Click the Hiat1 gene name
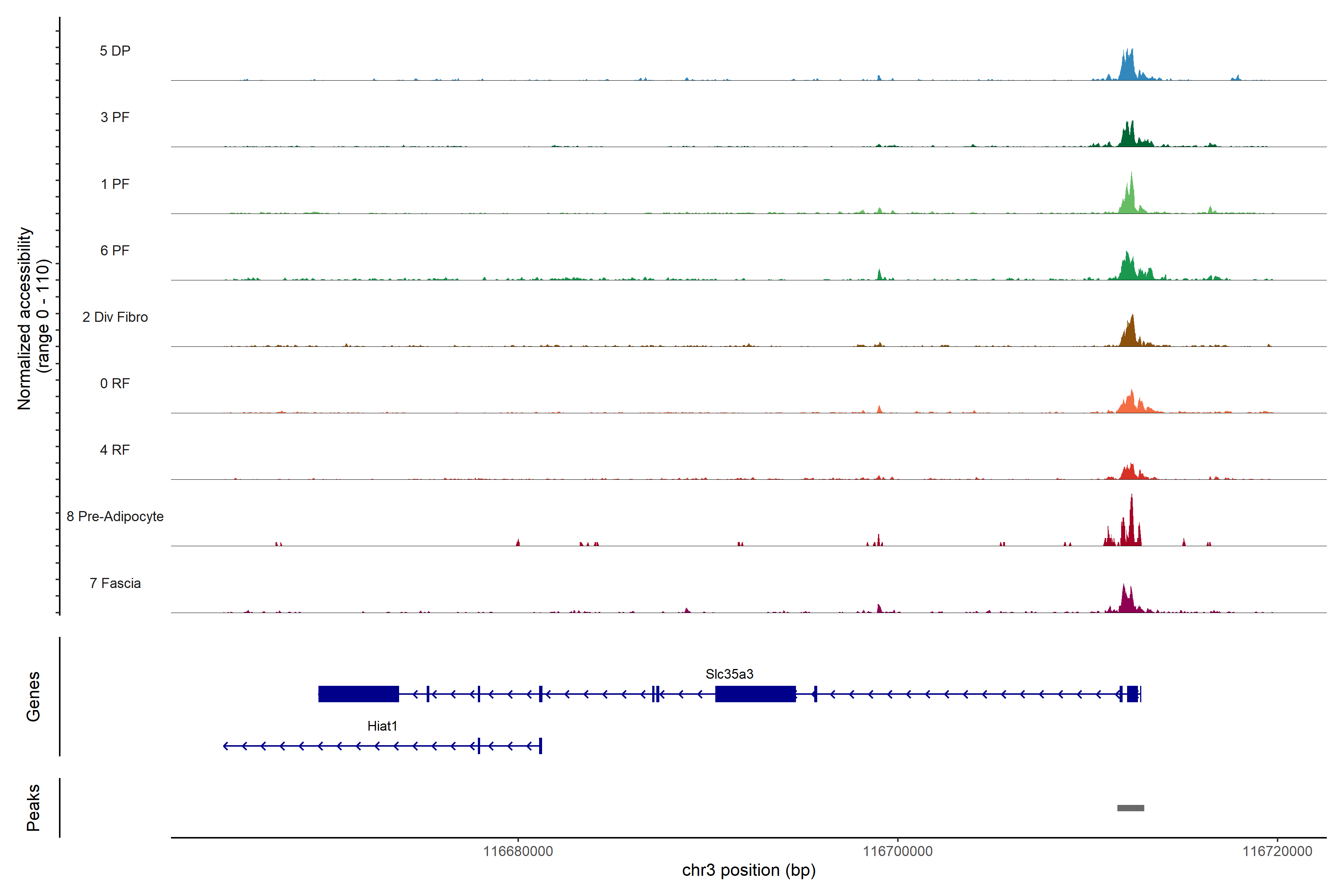The width and height of the screenshot is (1344, 896). [x=382, y=726]
